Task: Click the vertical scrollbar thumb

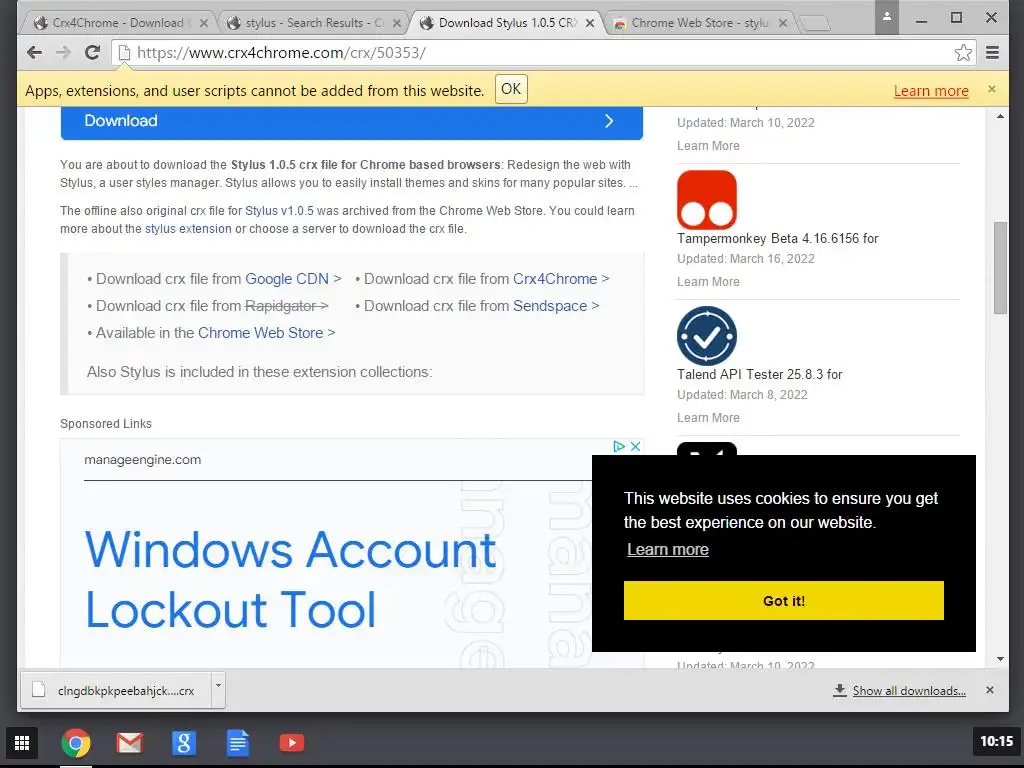Action: click(1000, 268)
